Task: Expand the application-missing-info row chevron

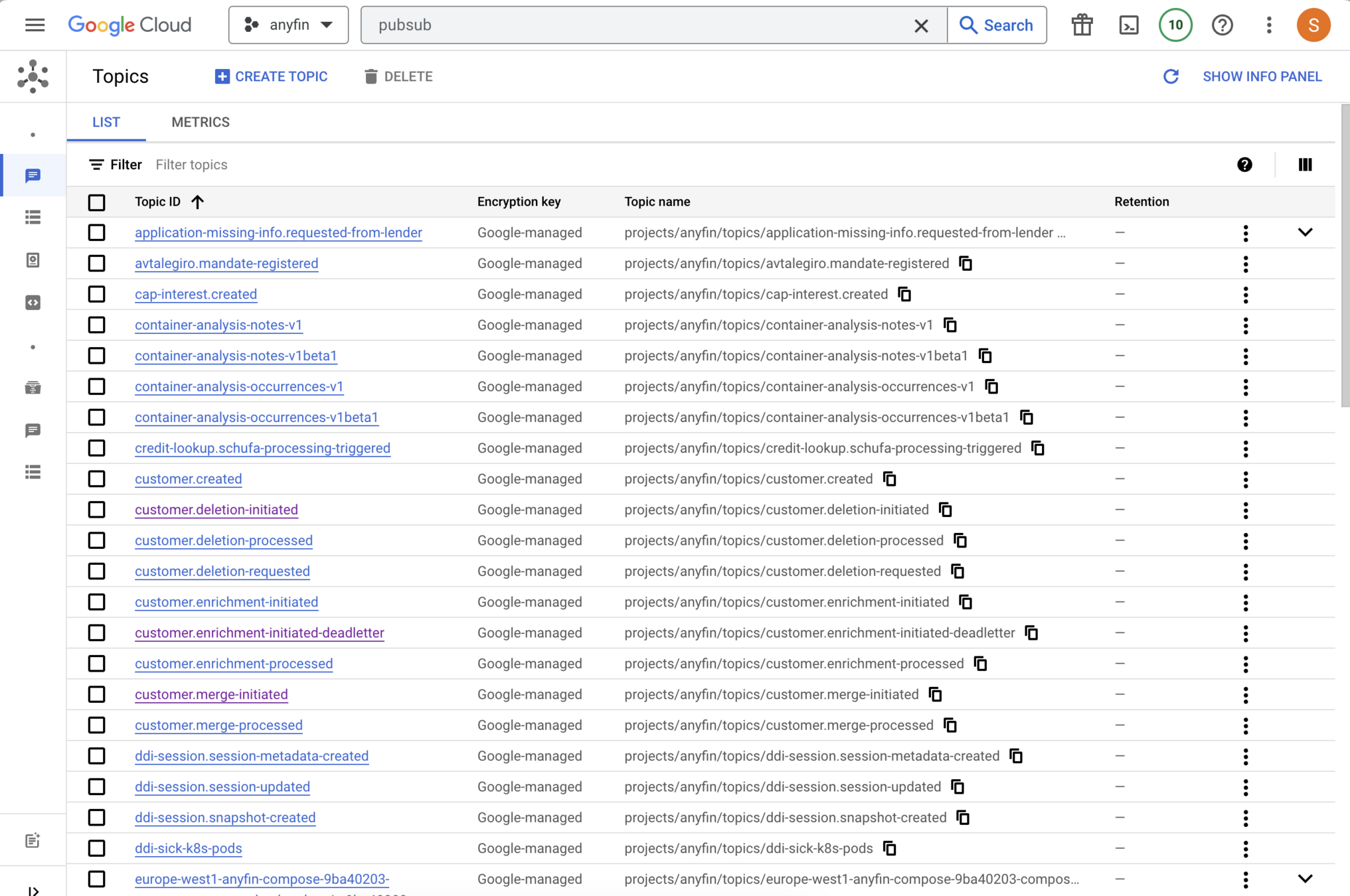Action: click(x=1305, y=232)
